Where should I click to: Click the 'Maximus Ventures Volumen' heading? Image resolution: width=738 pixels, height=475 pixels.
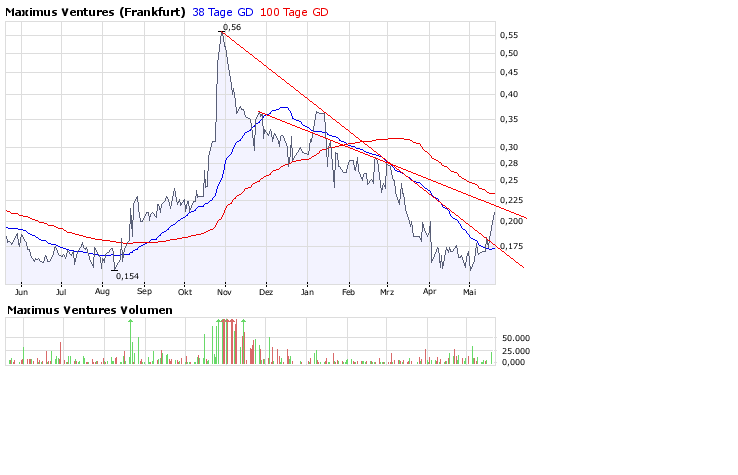(89, 310)
